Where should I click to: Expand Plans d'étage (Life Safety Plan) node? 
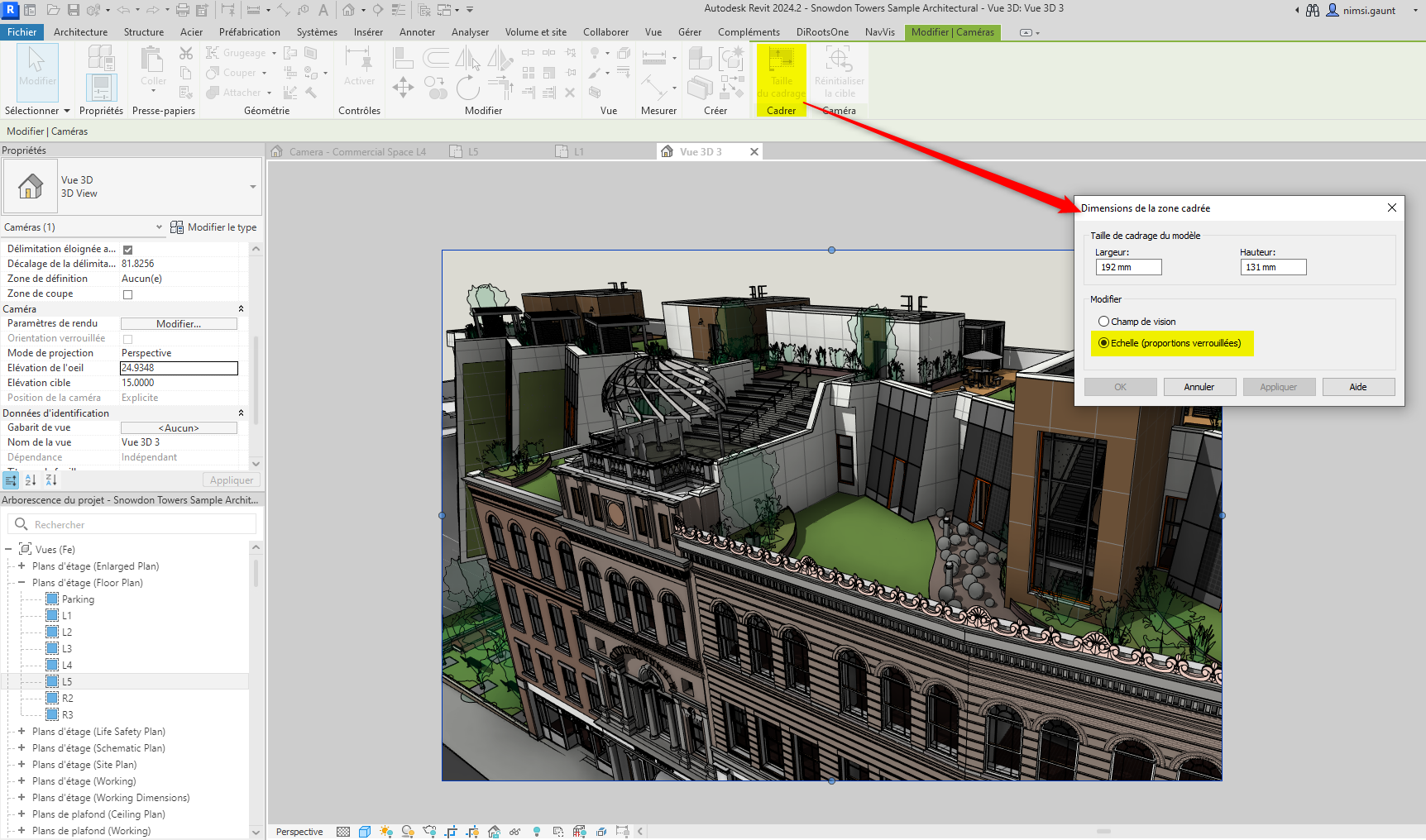coord(22,732)
